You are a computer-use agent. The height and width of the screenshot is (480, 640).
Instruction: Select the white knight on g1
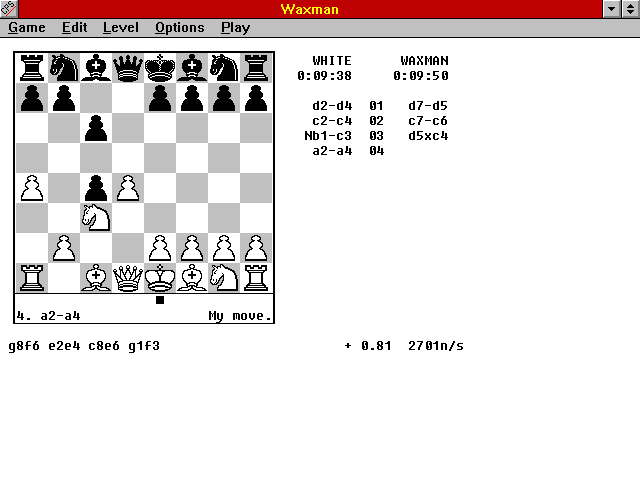pyautogui.click(x=224, y=278)
